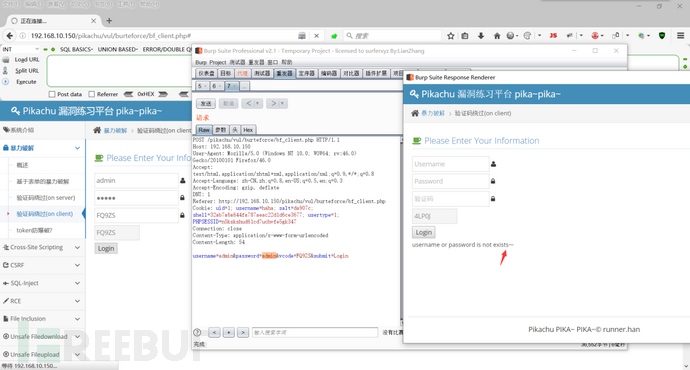Image resolution: width=690 pixels, height=370 pixels.
Task: Expand the Cross-Site Scripting menu
Action: coord(42,247)
